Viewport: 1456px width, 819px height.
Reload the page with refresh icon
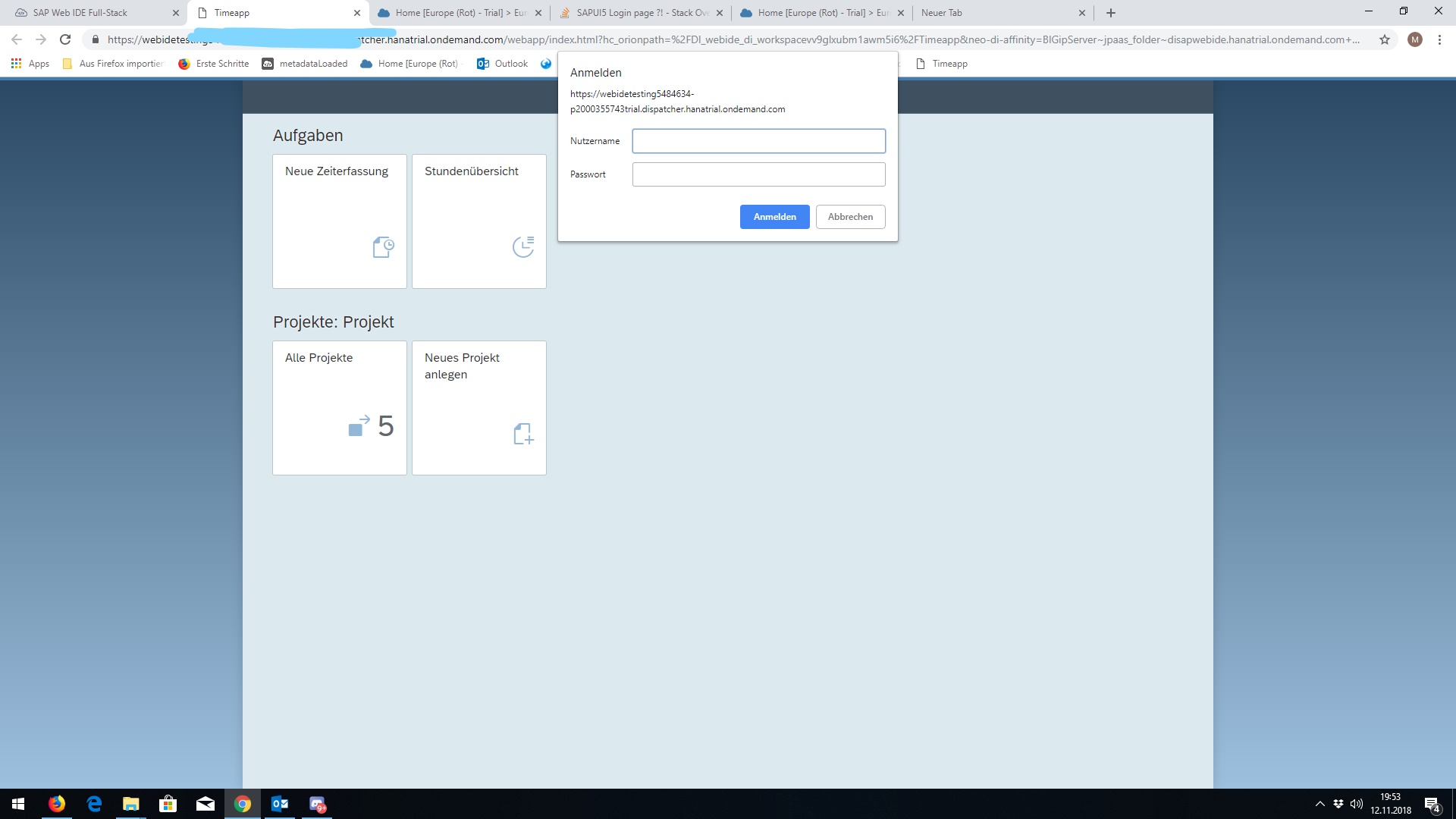[65, 39]
